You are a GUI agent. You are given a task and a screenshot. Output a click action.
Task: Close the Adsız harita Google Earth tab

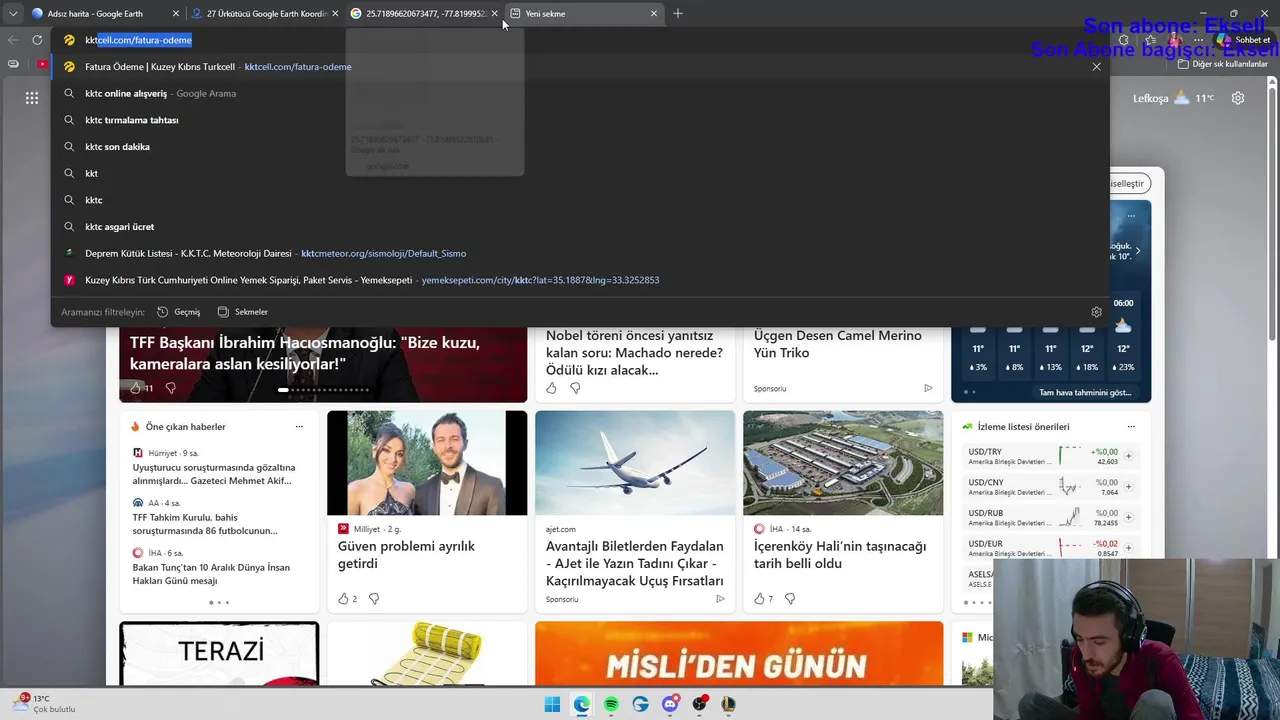pos(176,14)
